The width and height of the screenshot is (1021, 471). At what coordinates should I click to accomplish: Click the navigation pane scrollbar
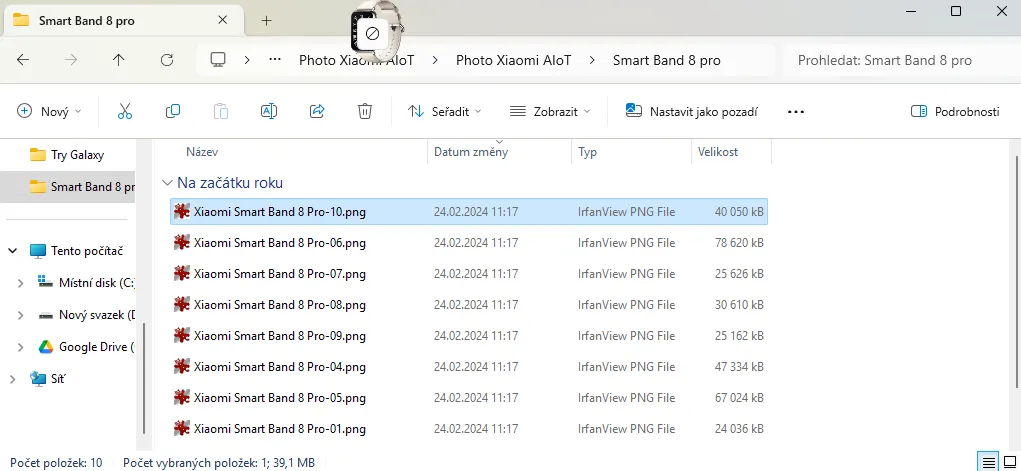[x=143, y=378]
